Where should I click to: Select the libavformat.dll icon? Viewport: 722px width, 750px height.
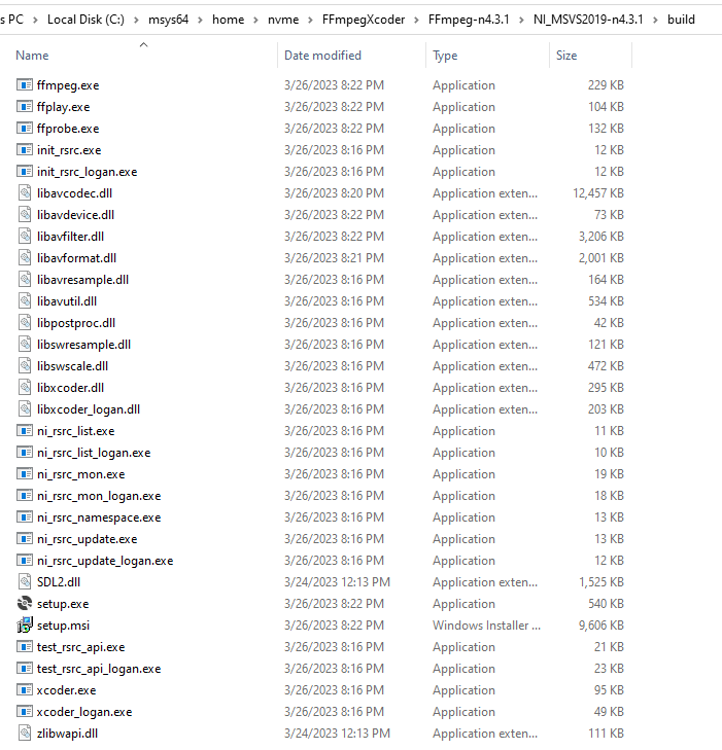pos(25,258)
